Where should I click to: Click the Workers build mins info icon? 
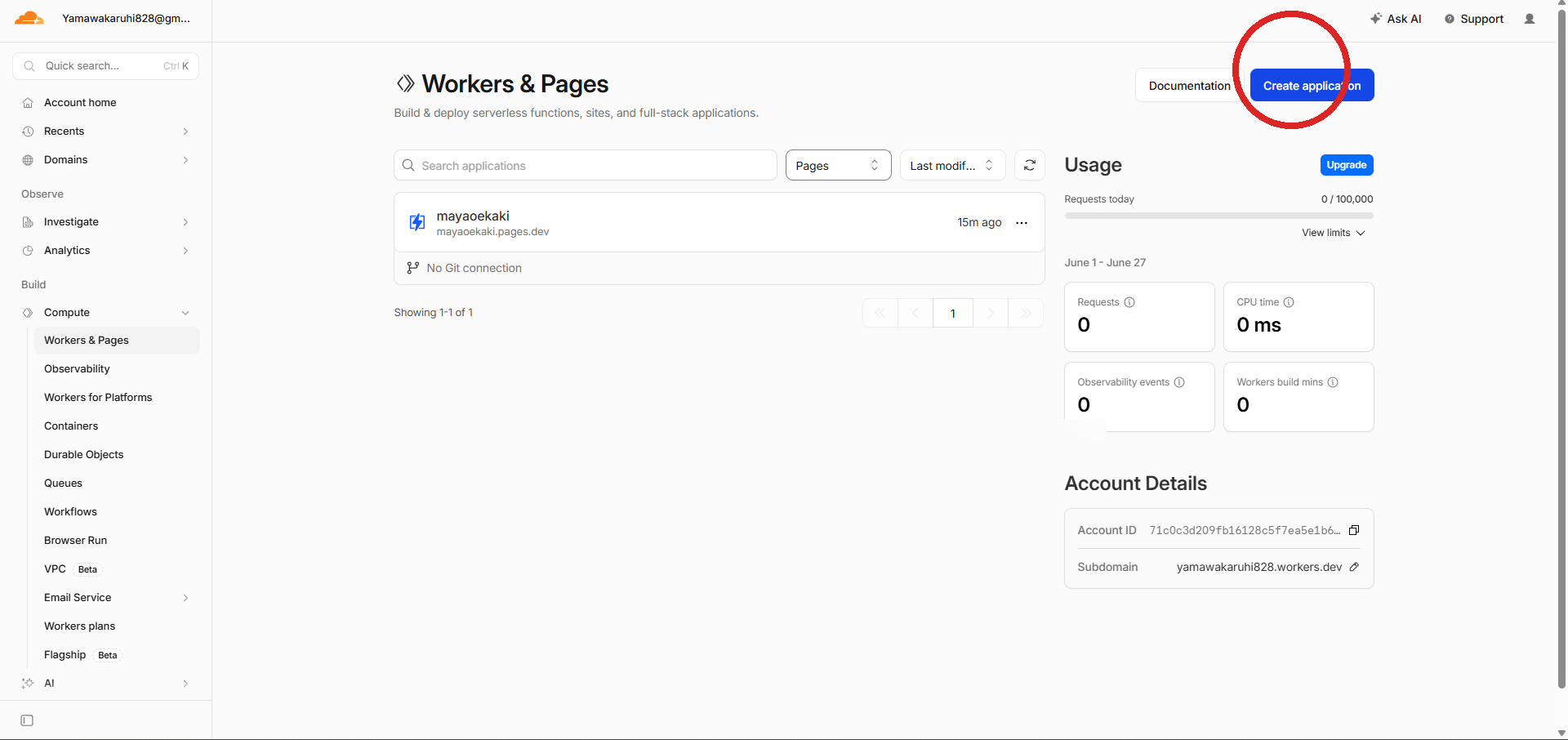point(1333,382)
